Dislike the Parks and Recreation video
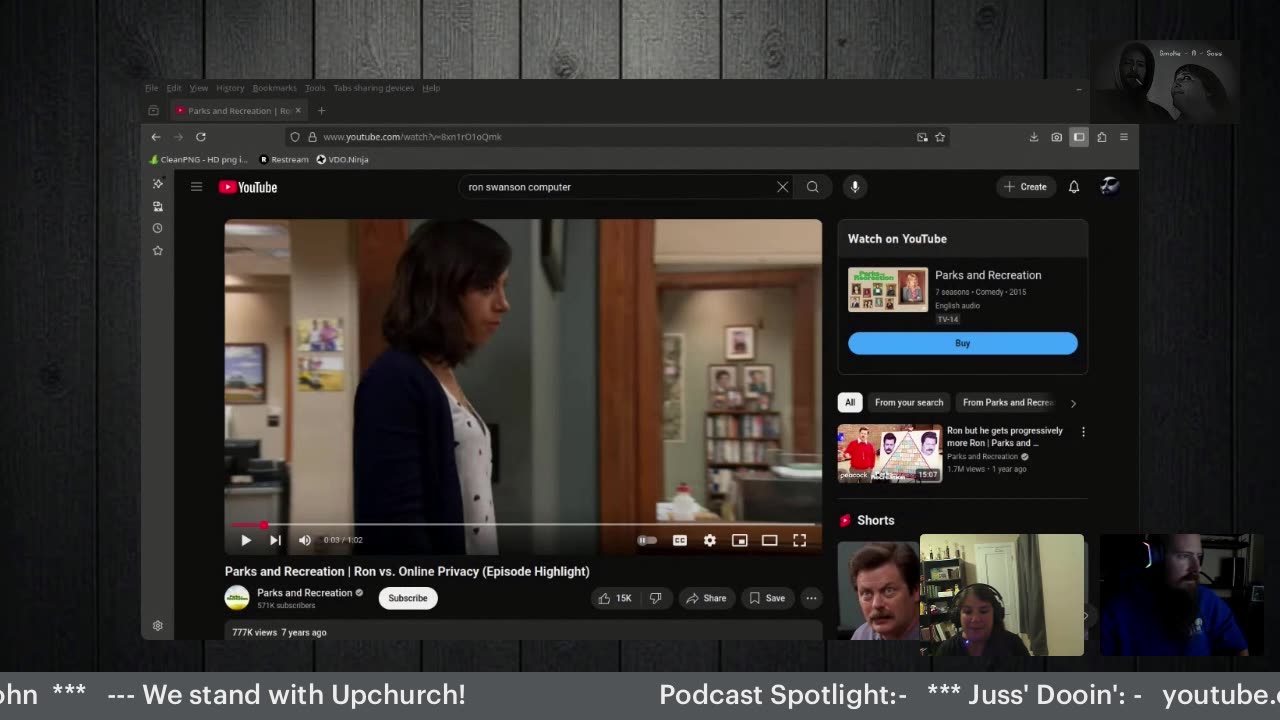Viewport: 1280px width, 720px height. [656, 598]
